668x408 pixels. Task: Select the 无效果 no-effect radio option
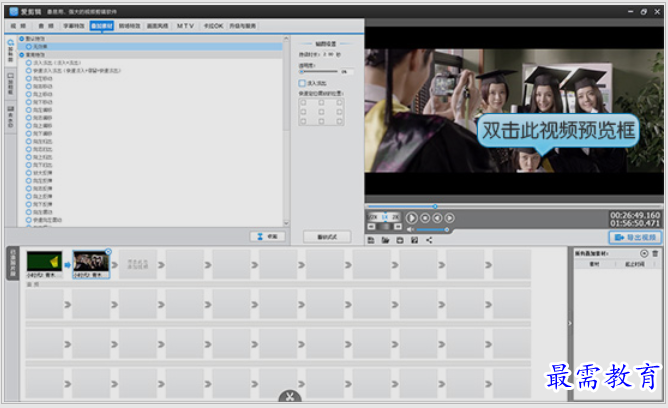[x=29, y=46]
